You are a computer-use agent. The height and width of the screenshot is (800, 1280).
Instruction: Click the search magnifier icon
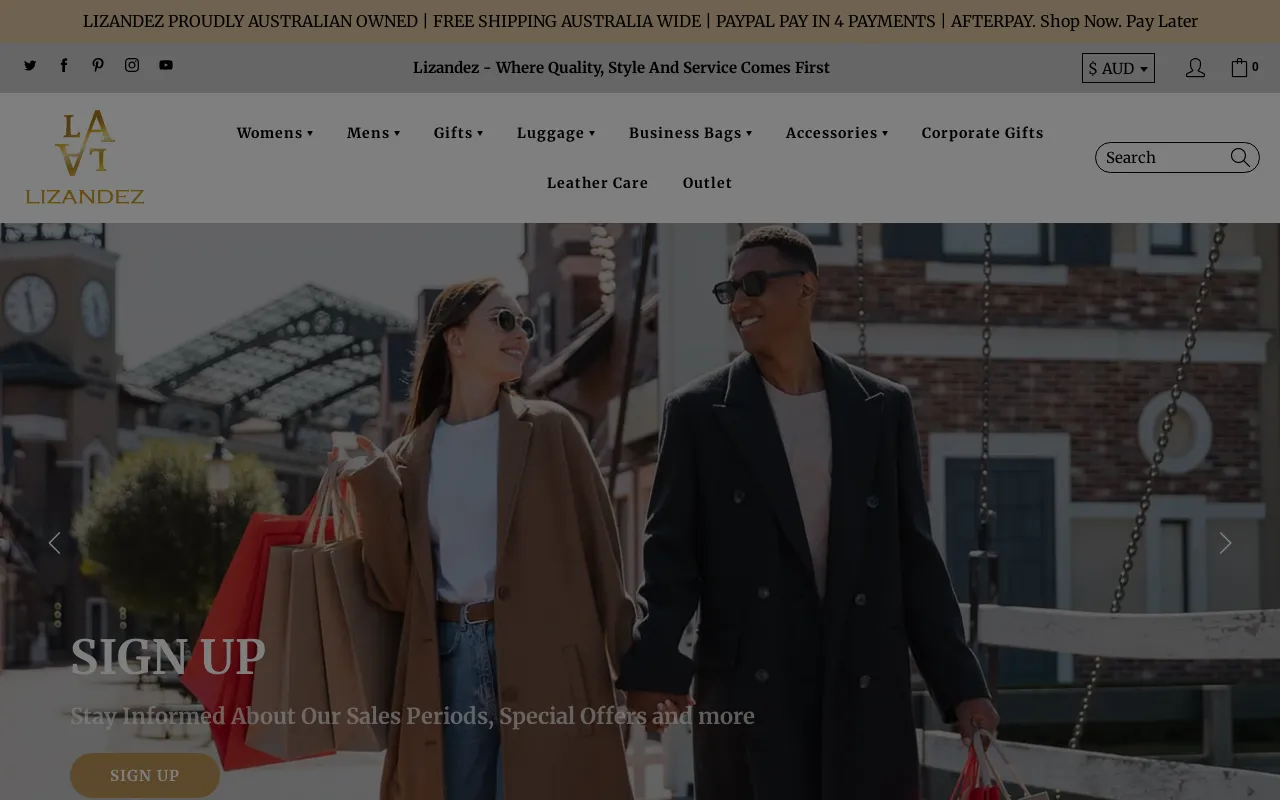(1239, 156)
